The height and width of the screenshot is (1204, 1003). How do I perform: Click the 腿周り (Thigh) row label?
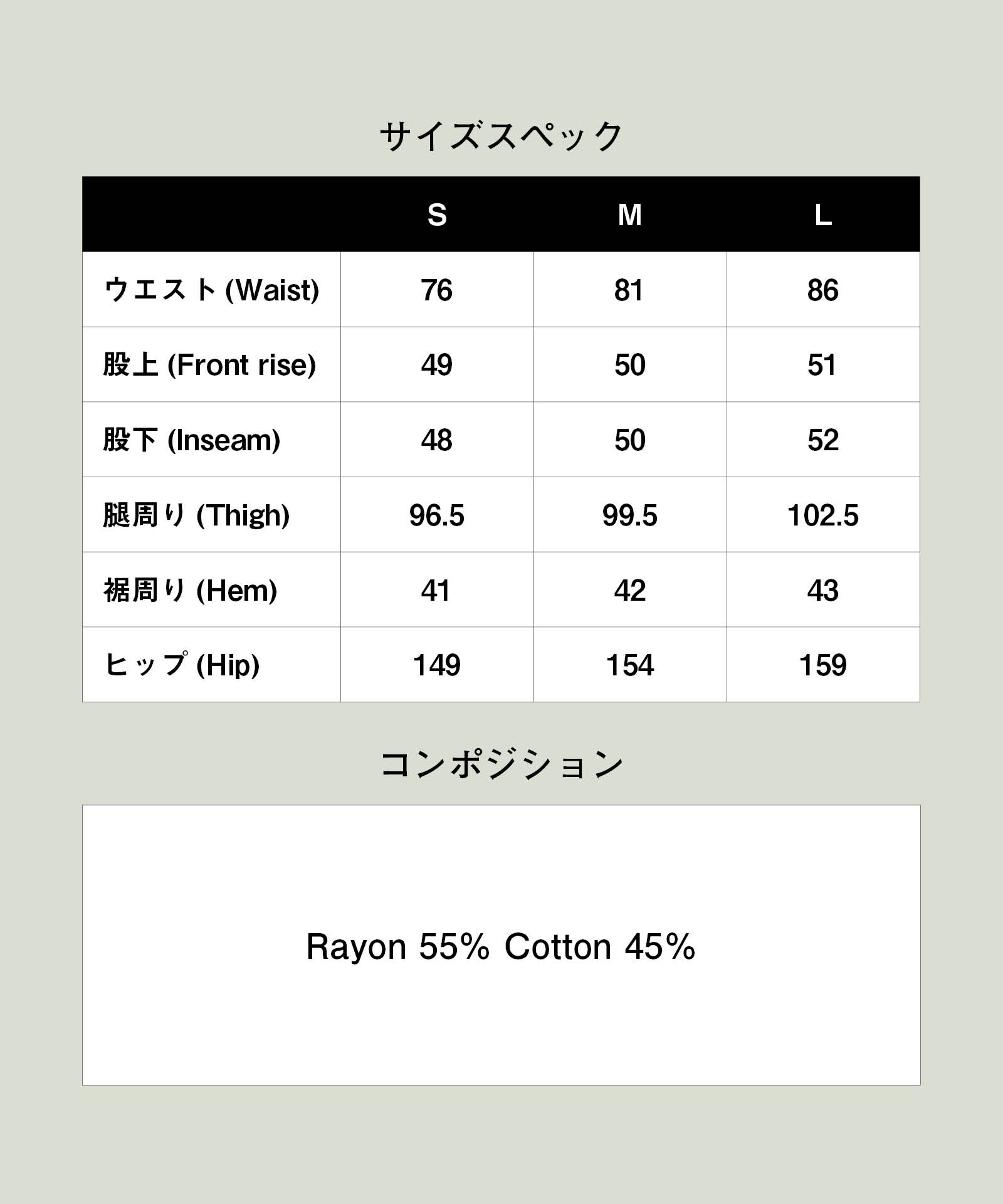tap(197, 515)
